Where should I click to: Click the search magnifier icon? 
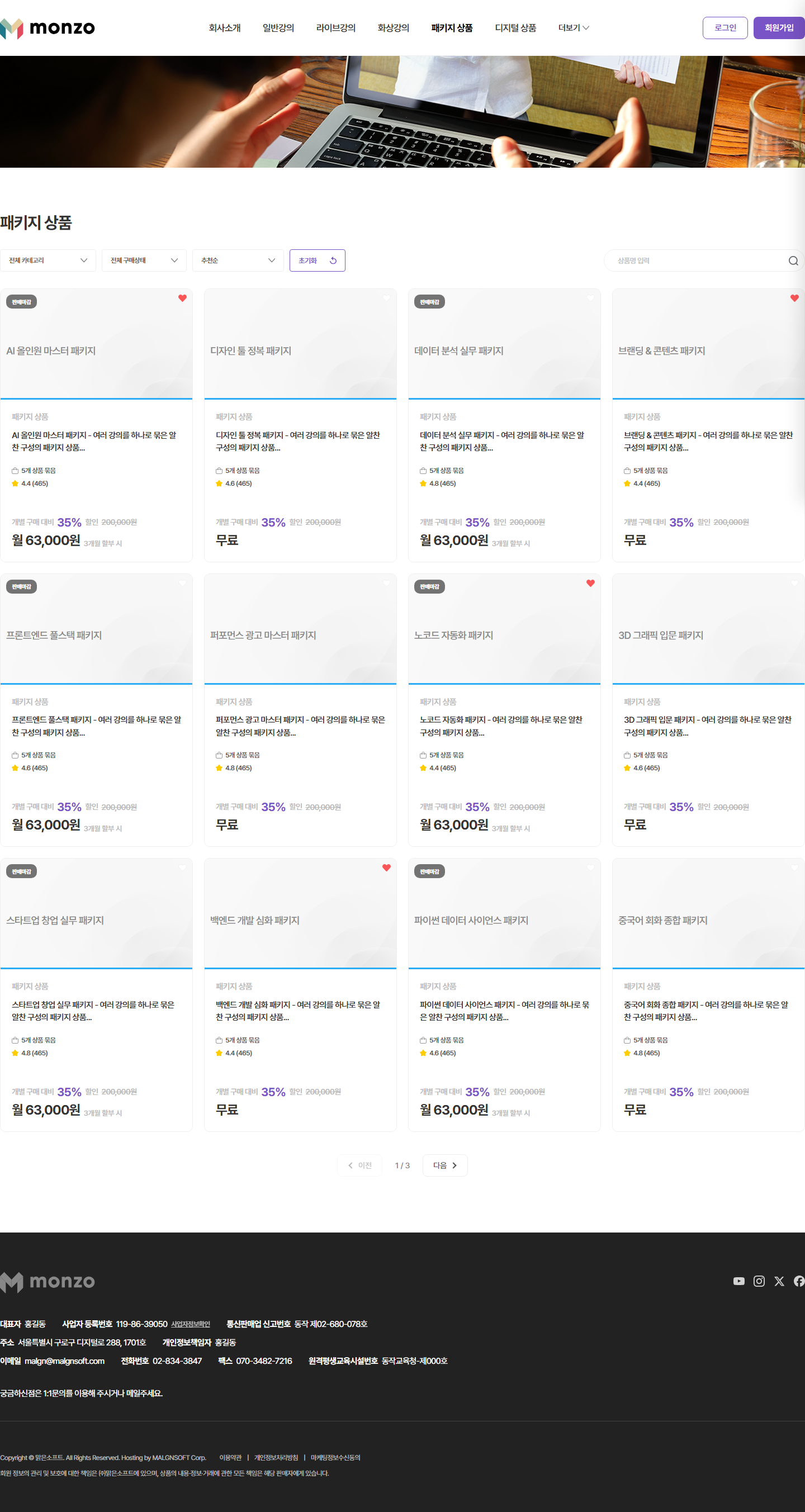793,260
